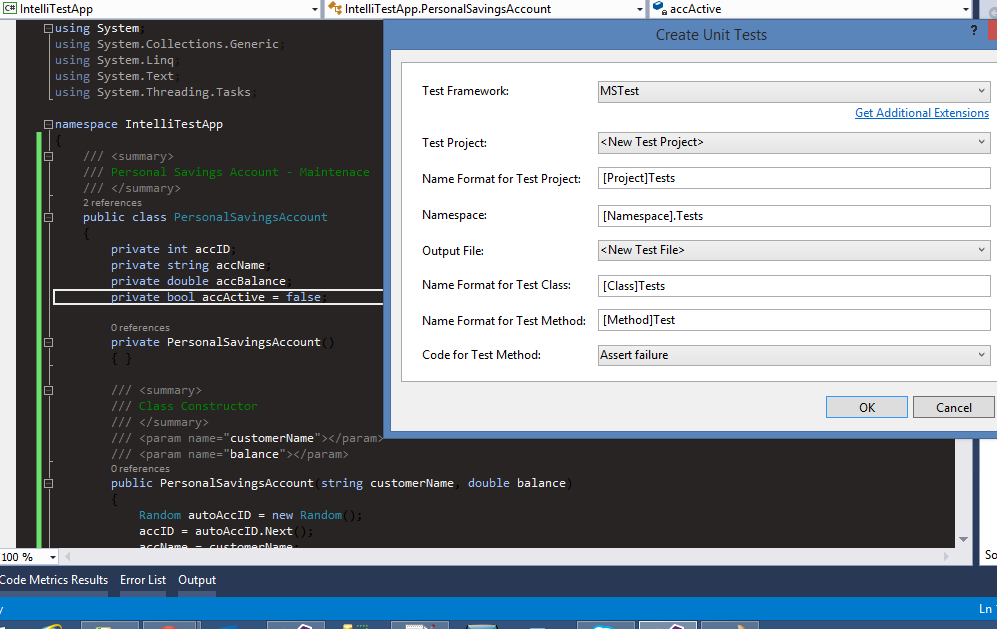Click the Name Format for Test Method field
The height and width of the screenshot is (629, 997).
794,320
